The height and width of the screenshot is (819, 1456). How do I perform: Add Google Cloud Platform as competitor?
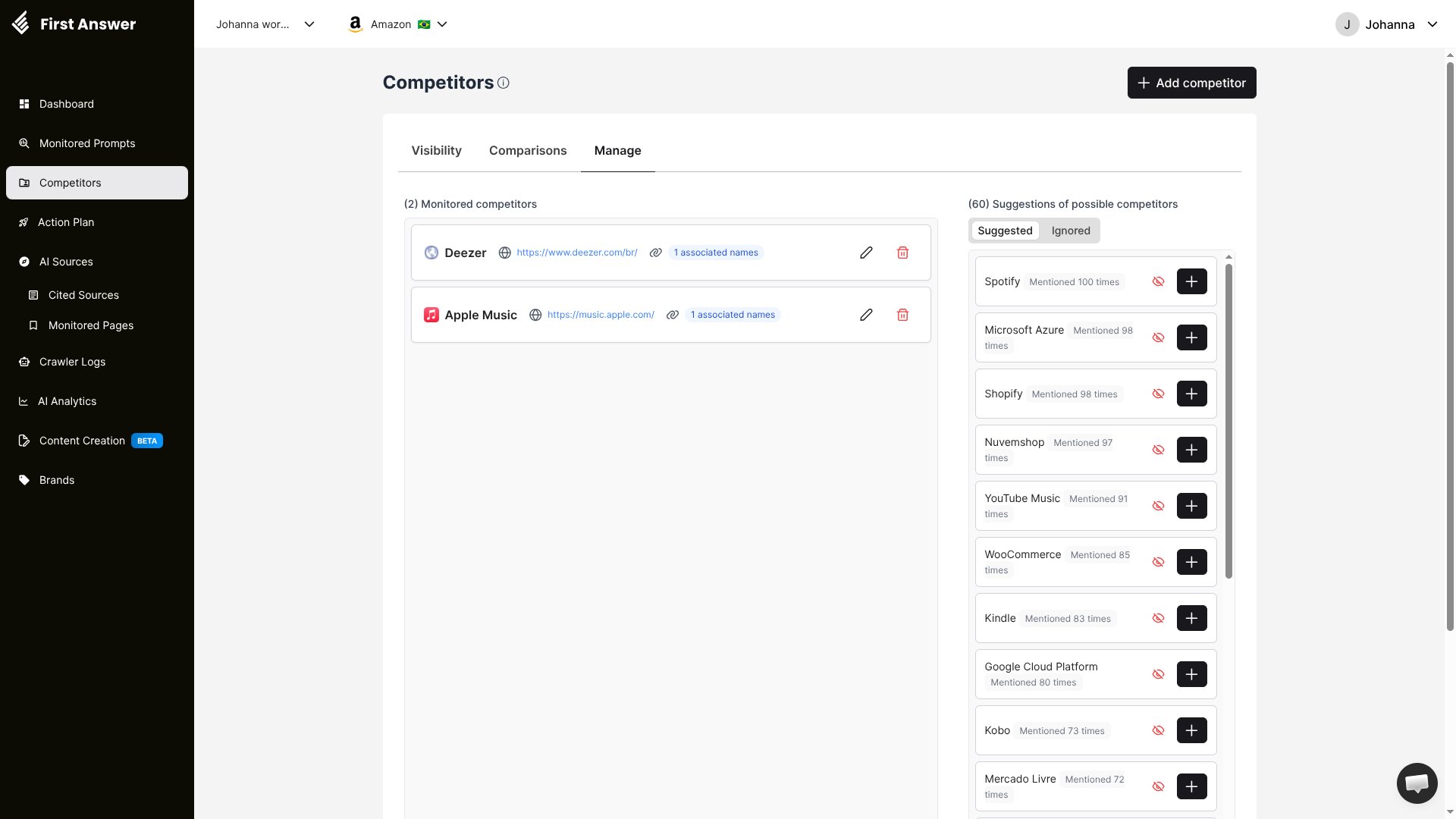click(1191, 674)
